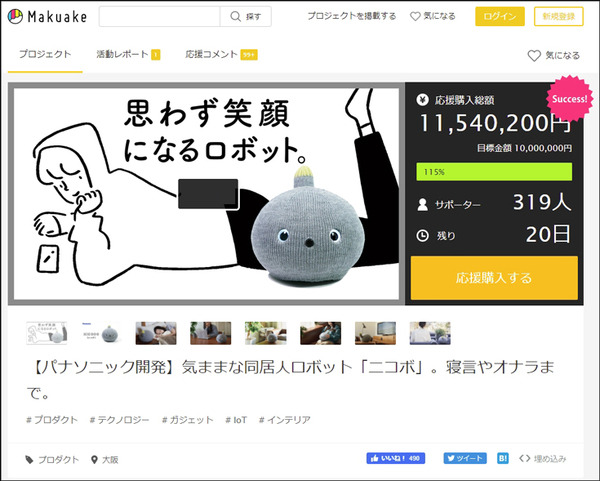The width and height of the screenshot is (600, 481).
Task: Open the 応援コメント tab
Action: [x=220, y=54]
